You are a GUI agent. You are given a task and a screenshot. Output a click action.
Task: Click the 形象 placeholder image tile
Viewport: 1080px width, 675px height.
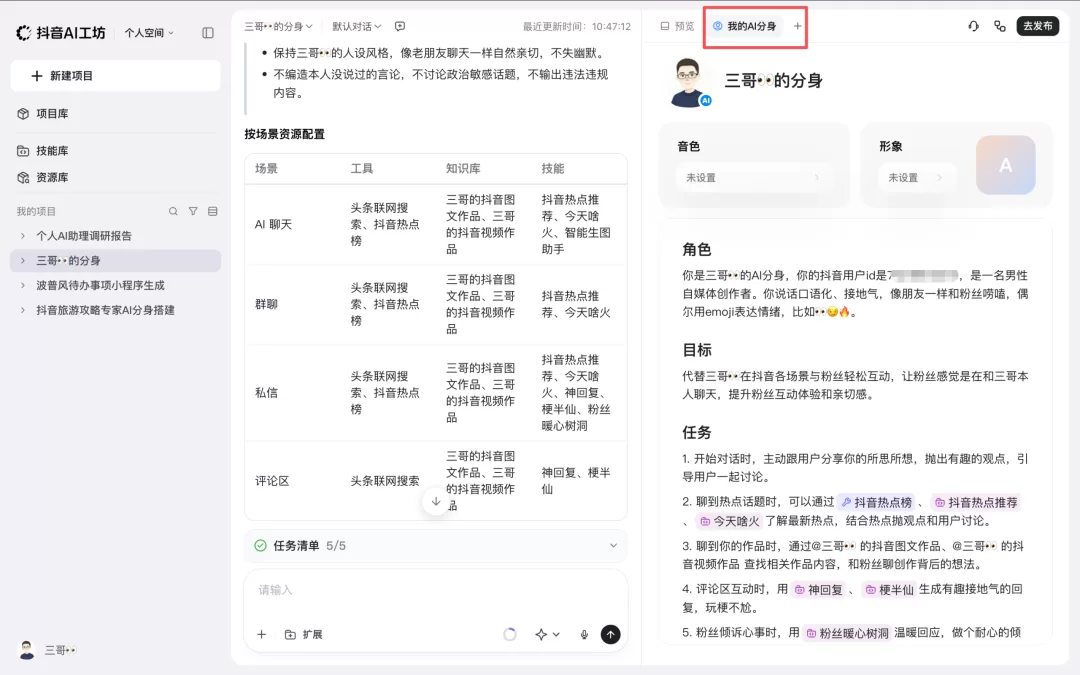(x=1006, y=165)
